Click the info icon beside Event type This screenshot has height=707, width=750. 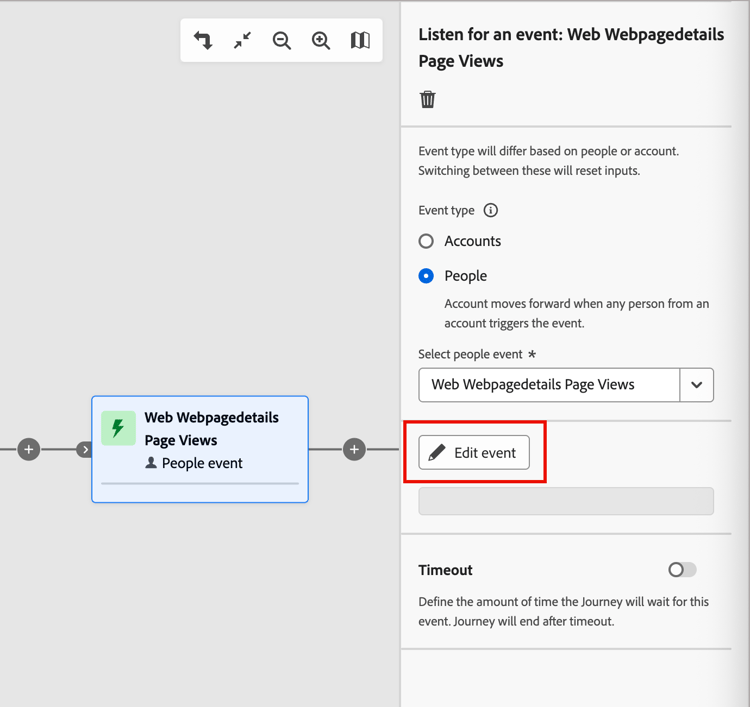[x=491, y=210]
